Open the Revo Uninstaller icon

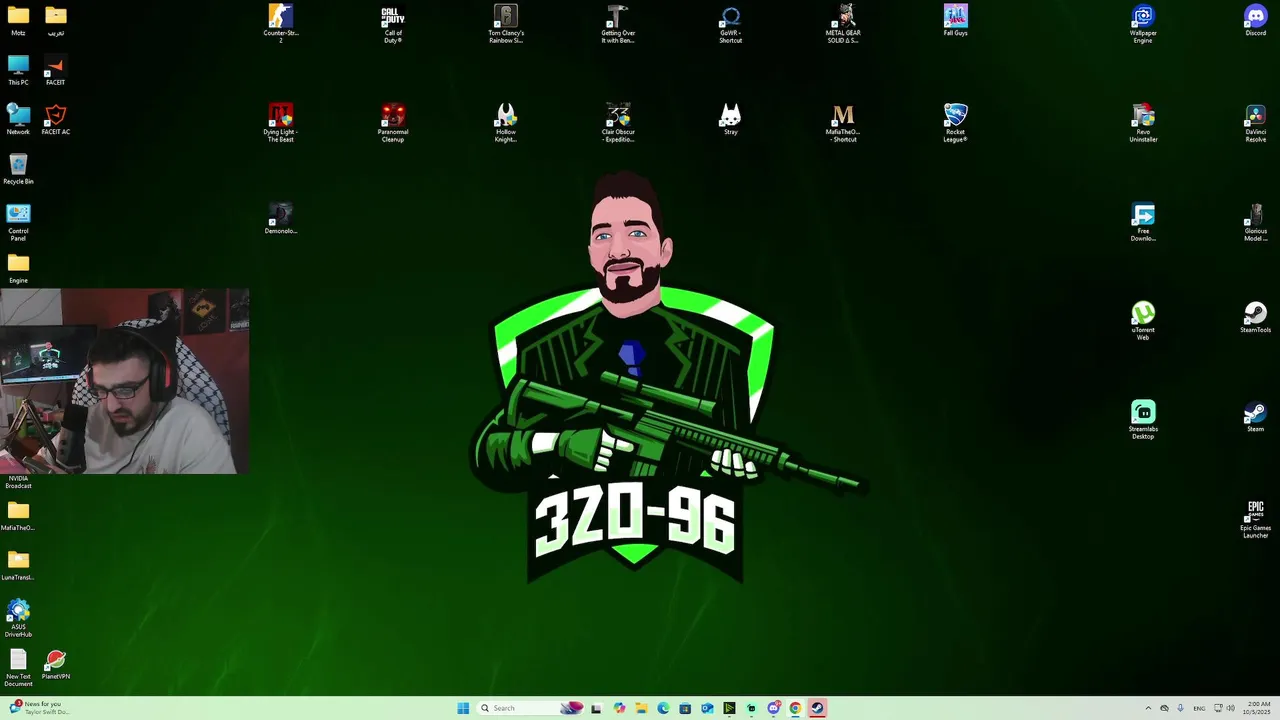pyautogui.click(x=1143, y=123)
